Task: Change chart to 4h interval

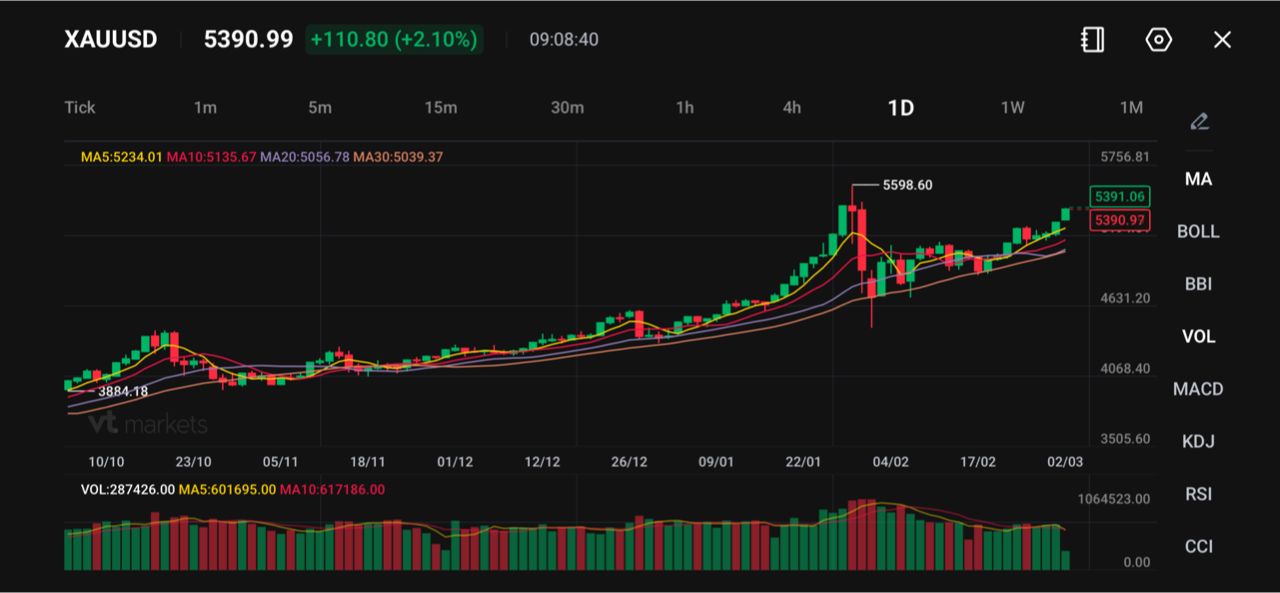Action: coord(791,108)
